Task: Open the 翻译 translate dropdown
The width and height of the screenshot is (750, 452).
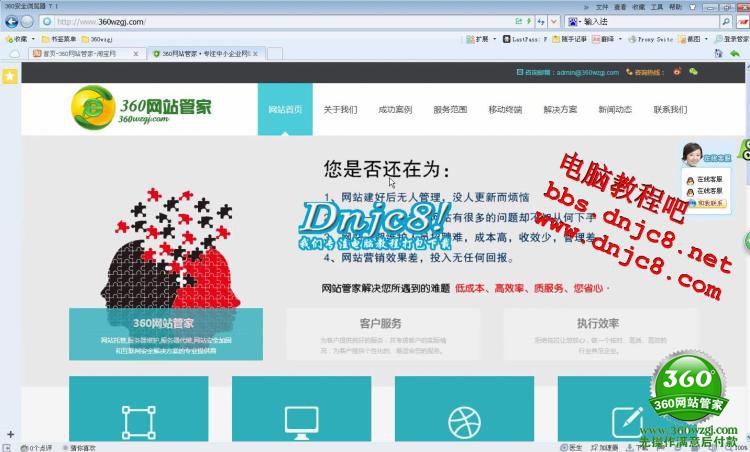Action: coord(607,39)
